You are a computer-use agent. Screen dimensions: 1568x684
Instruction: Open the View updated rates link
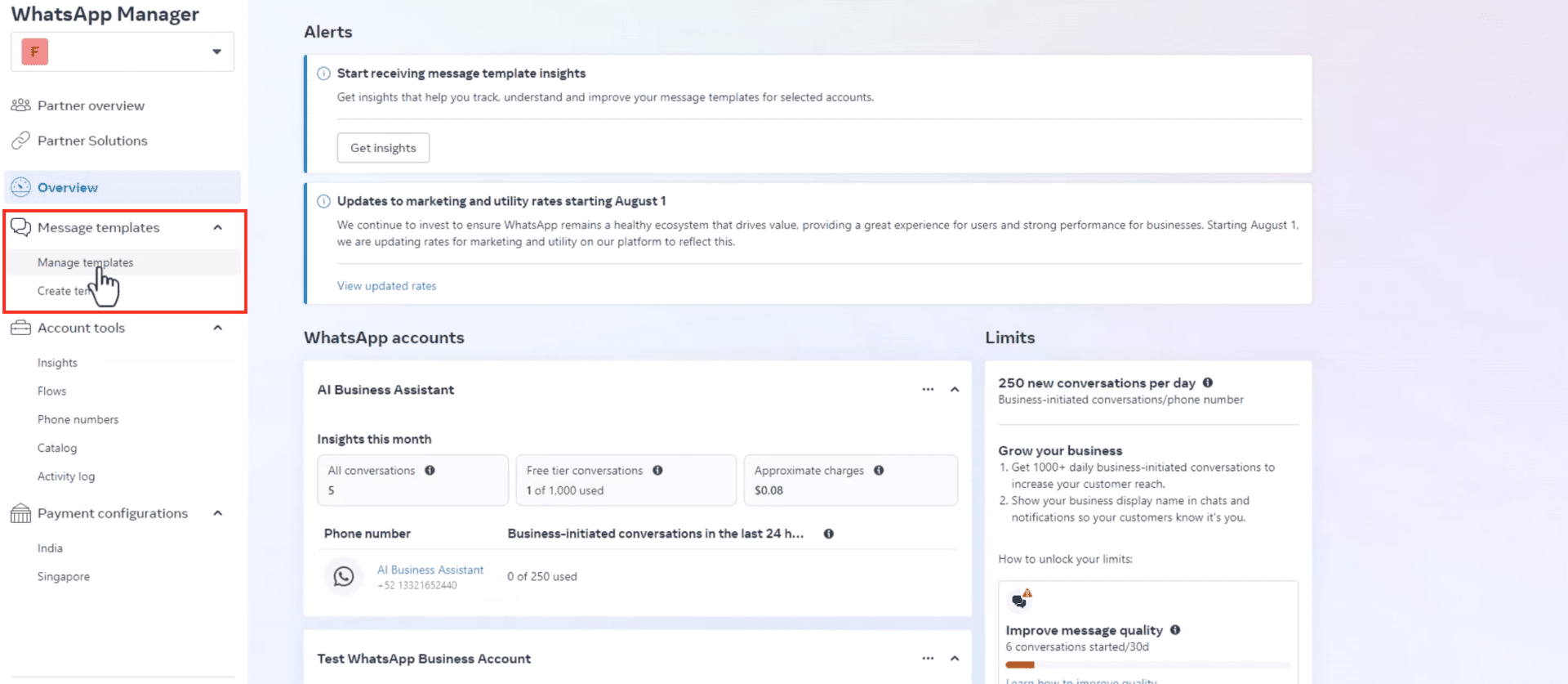tap(386, 286)
